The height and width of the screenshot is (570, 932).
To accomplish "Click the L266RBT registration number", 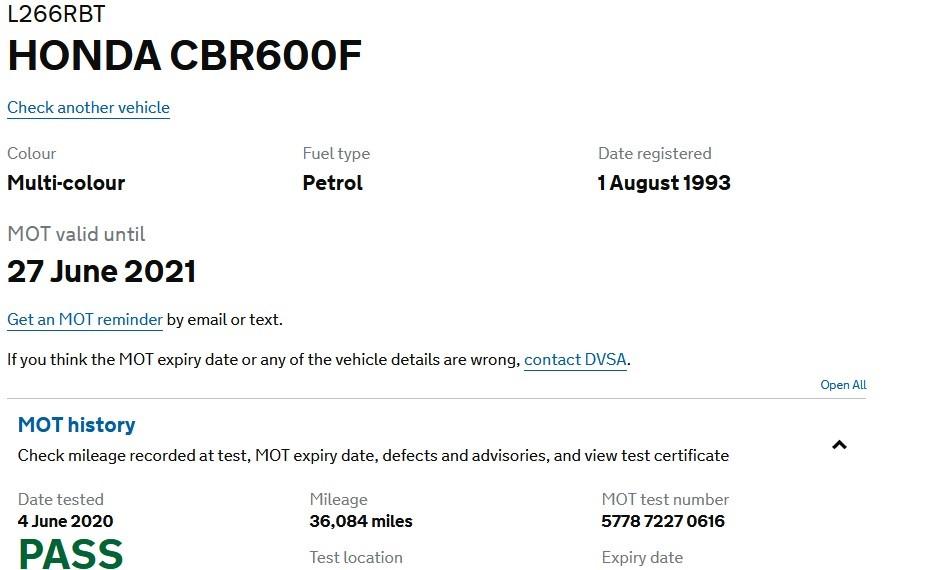I will (56, 14).
